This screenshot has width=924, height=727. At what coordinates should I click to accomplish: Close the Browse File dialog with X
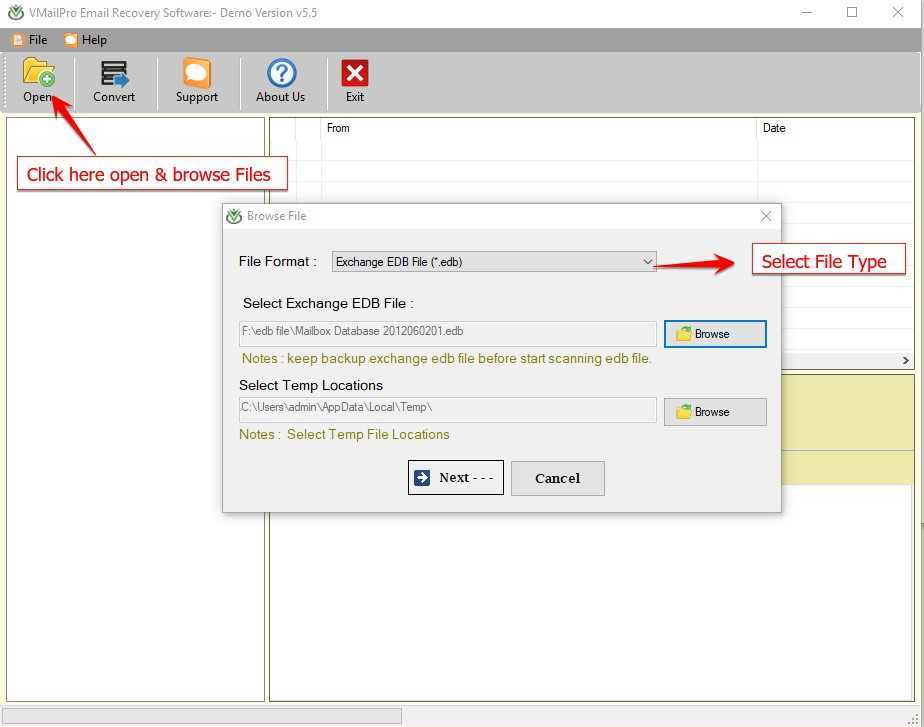pos(766,216)
